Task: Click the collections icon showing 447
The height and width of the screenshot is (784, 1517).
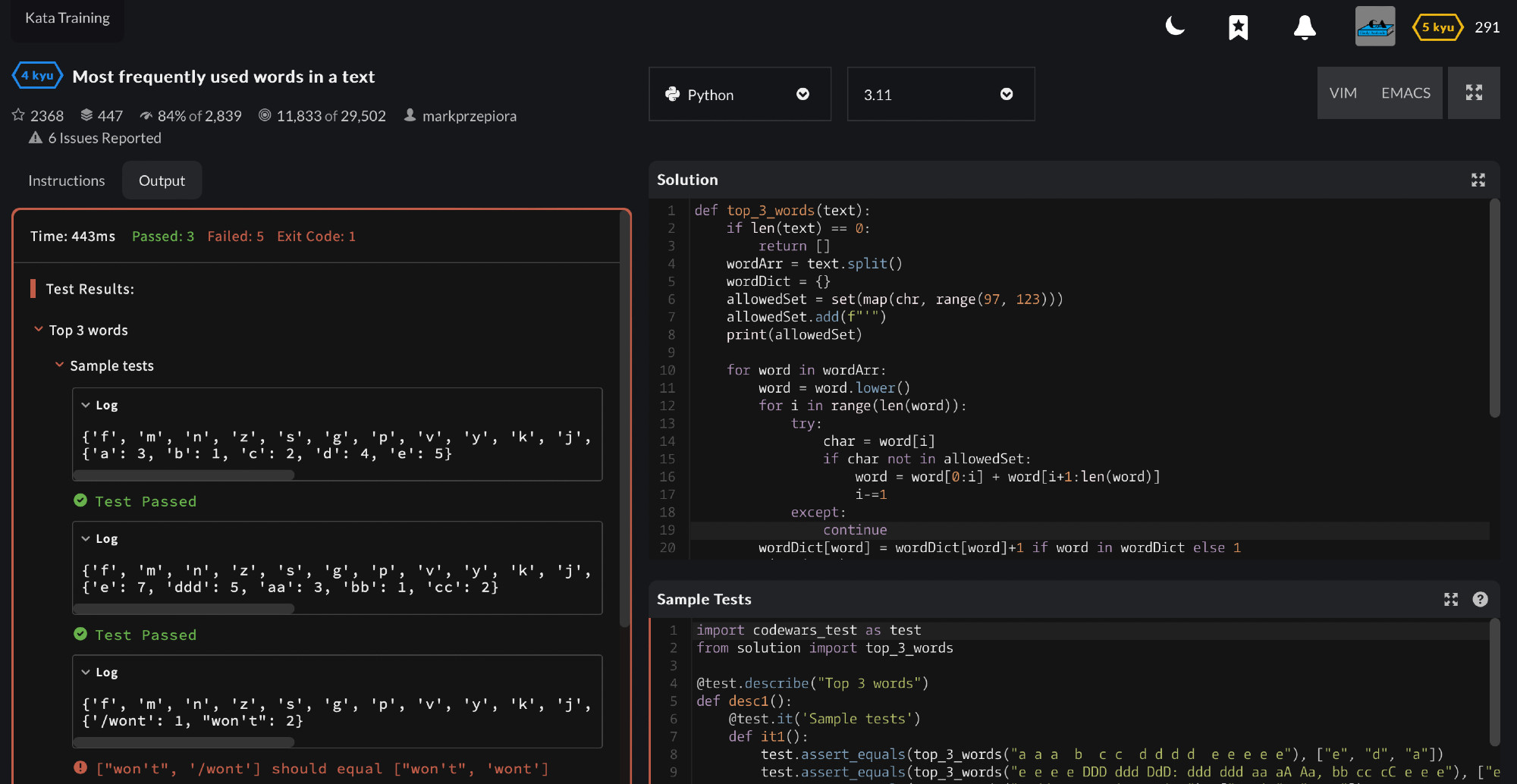Action: click(86, 115)
